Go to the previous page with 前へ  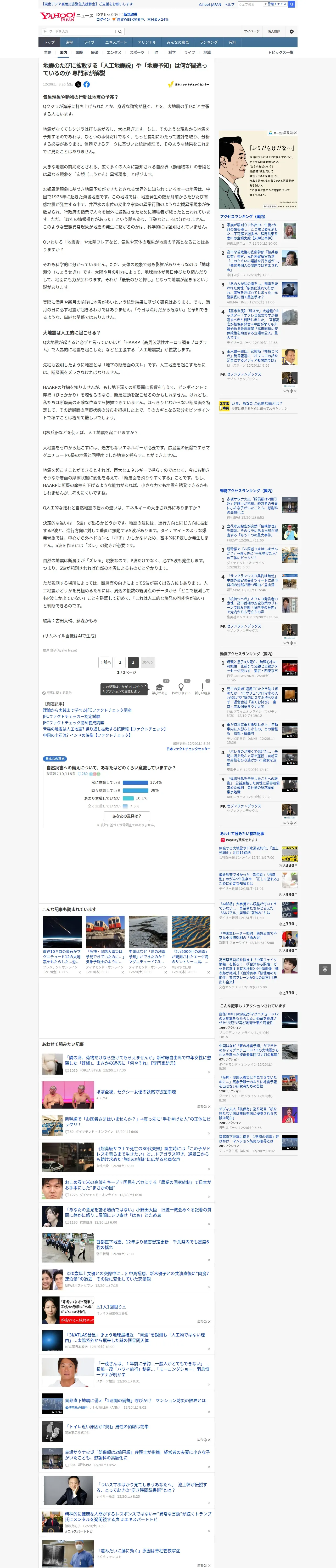(105, 662)
